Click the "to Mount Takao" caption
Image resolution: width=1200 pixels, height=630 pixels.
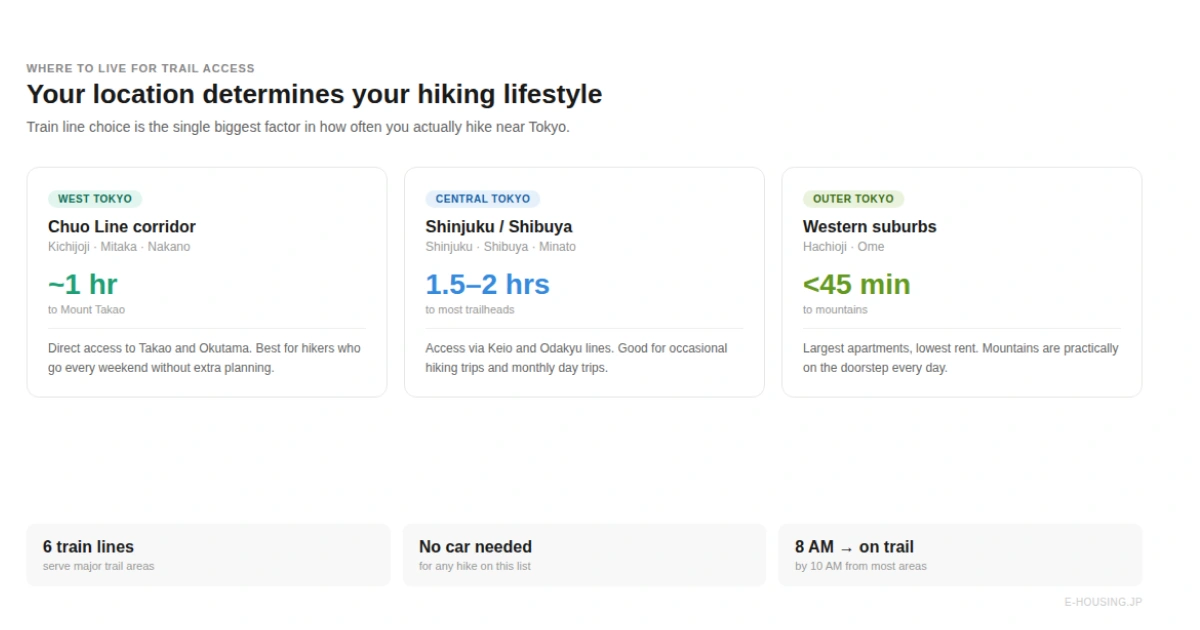pos(87,310)
